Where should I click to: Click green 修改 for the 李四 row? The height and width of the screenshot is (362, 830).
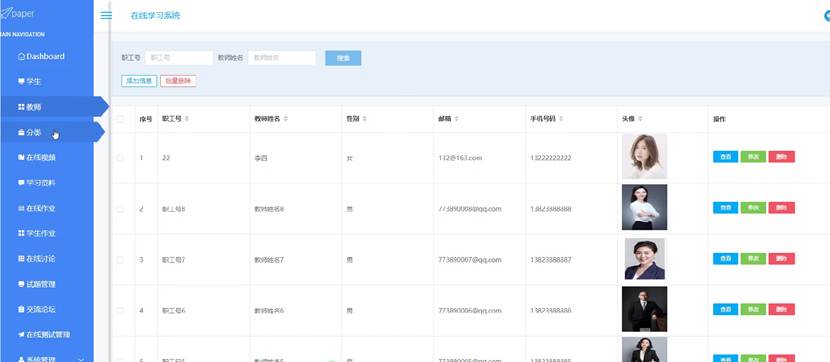tap(753, 157)
